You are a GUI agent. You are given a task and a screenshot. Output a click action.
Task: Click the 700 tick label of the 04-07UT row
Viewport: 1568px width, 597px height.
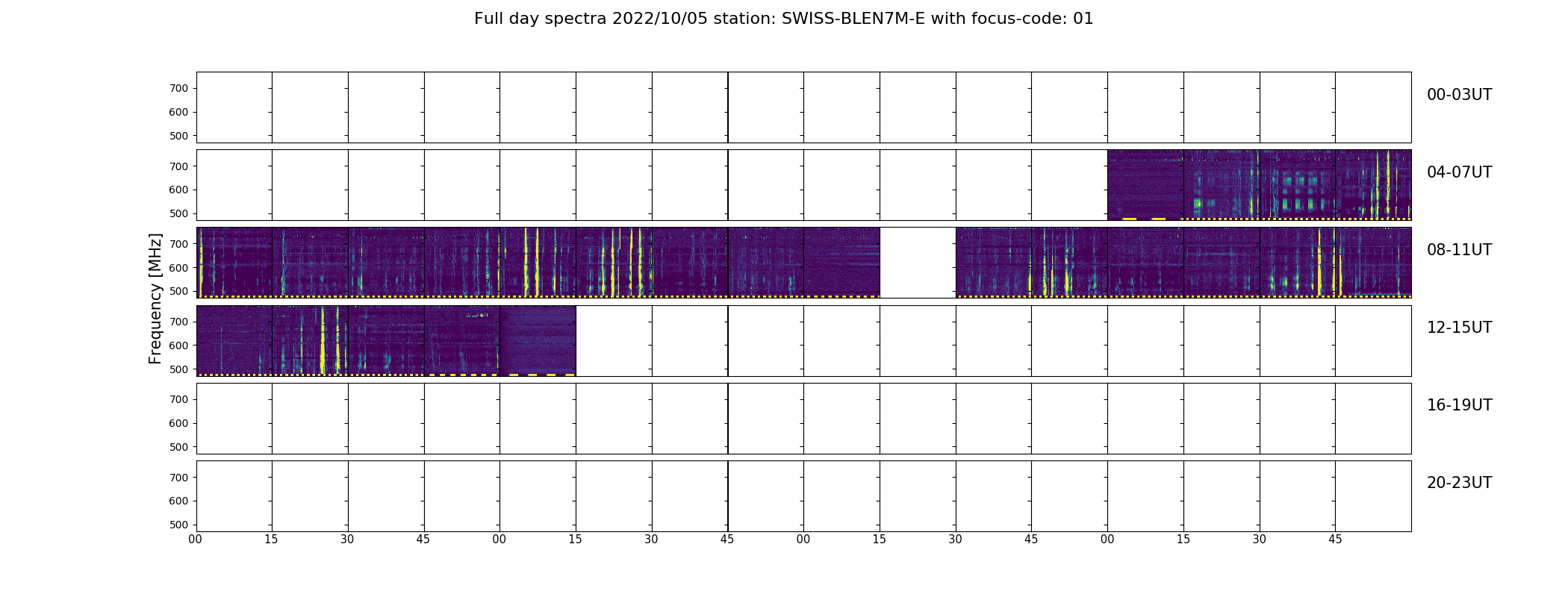point(178,166)
